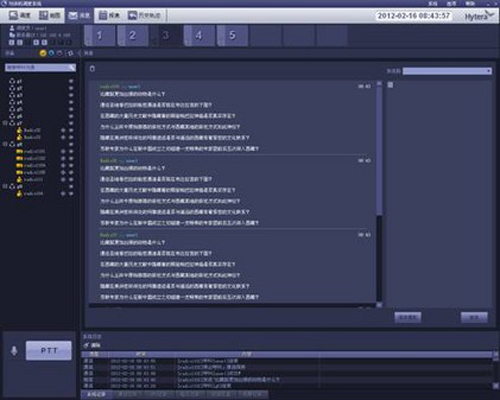Click the message list vertical scrollbar thumb
Screen dimensions: 500x400
pos(379,150)
